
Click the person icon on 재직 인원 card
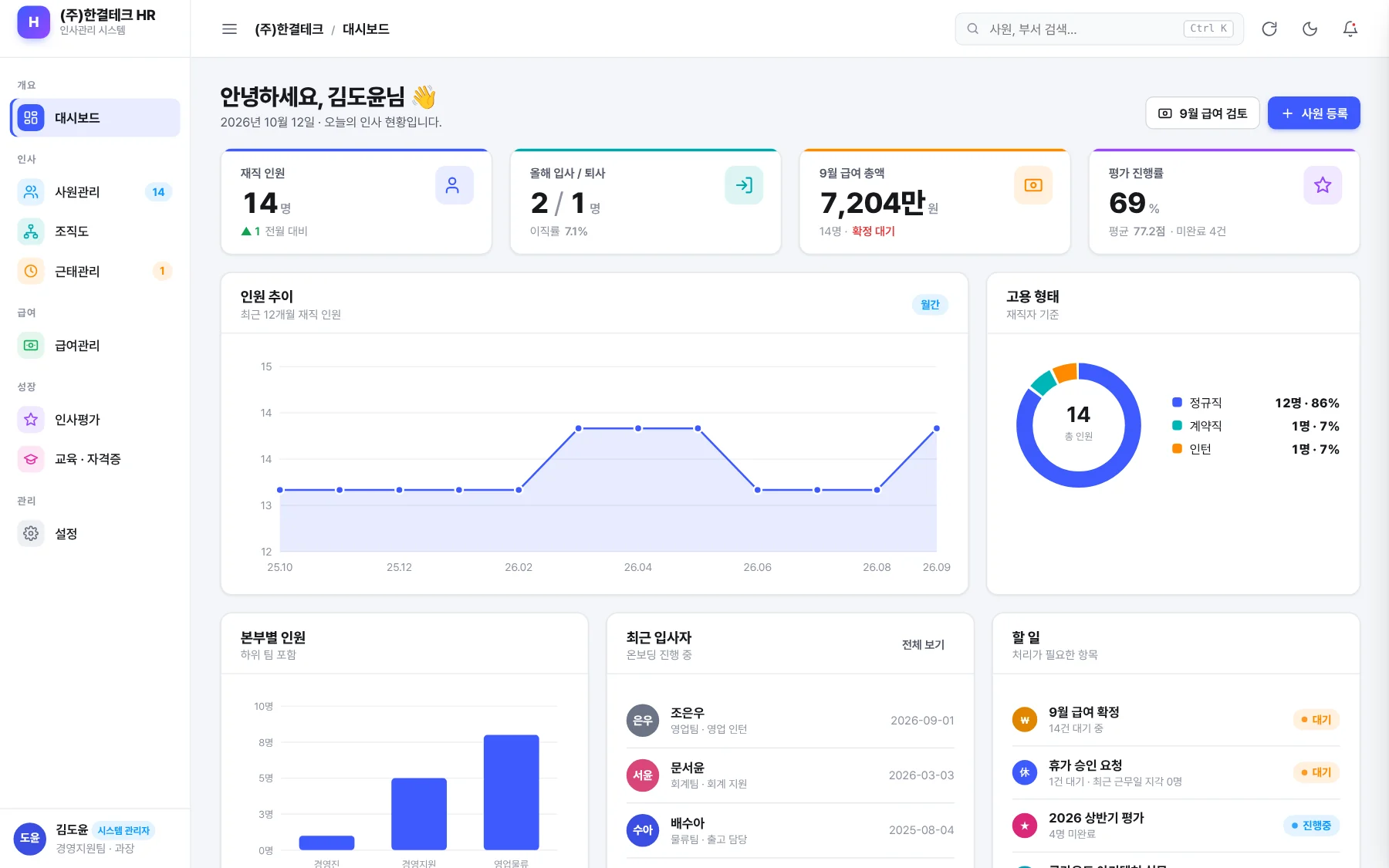(454, 185)
